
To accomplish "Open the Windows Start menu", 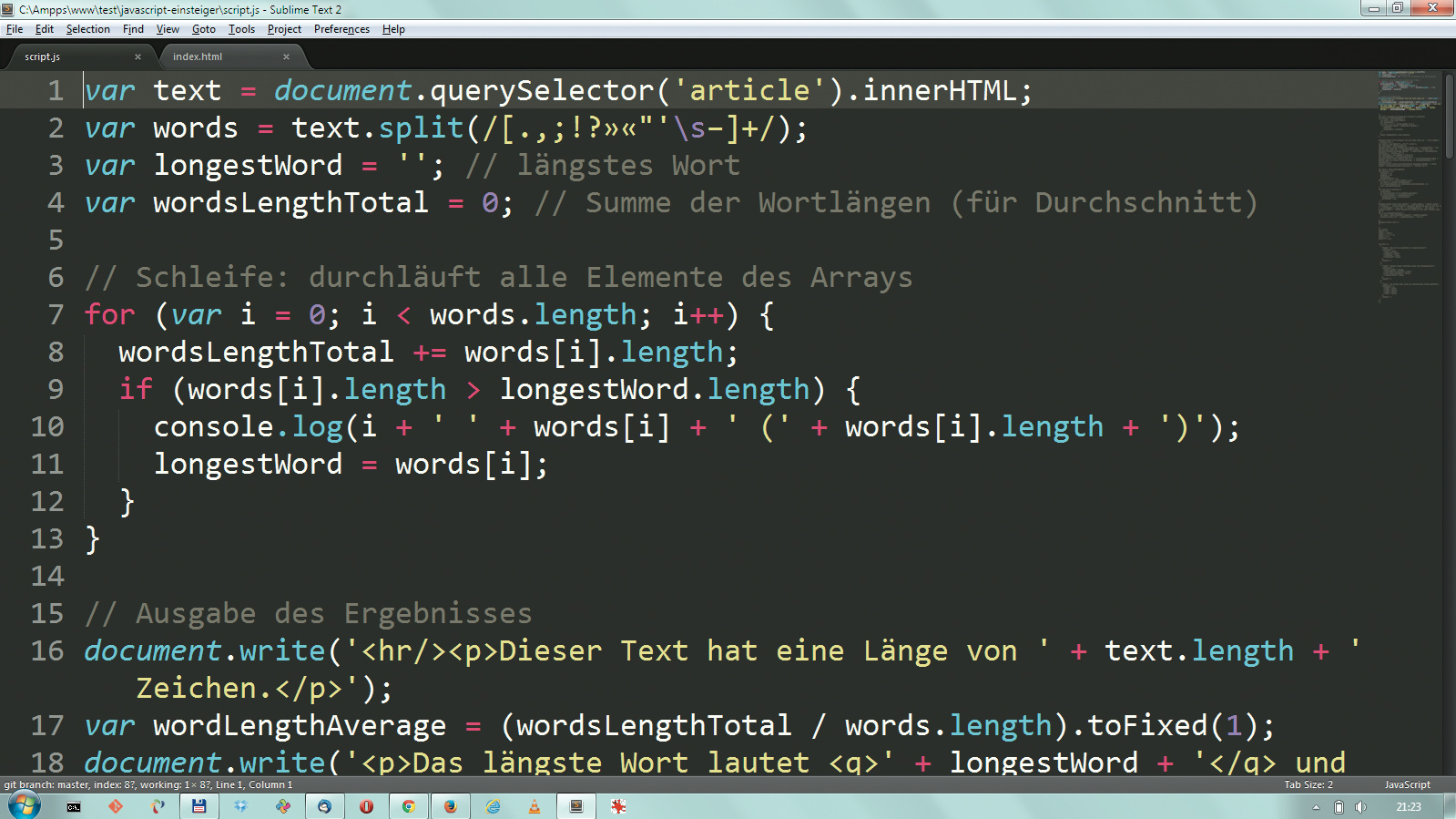I will (x=24, y=806).
